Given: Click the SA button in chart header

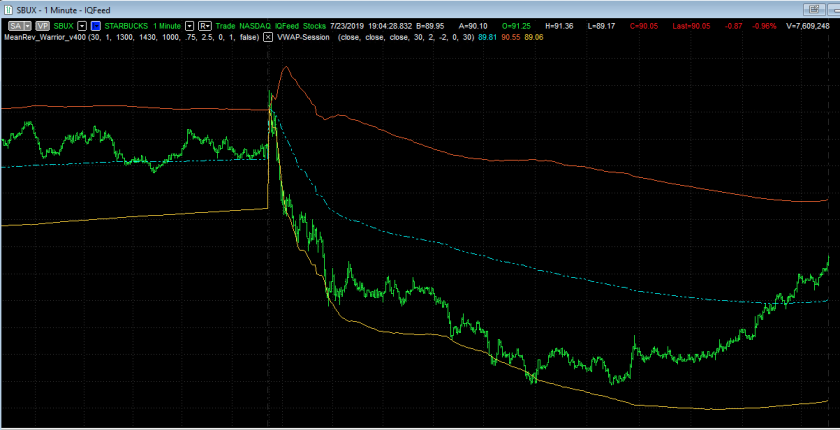Looking at the screenshot, I should click(x=14, y=23).
